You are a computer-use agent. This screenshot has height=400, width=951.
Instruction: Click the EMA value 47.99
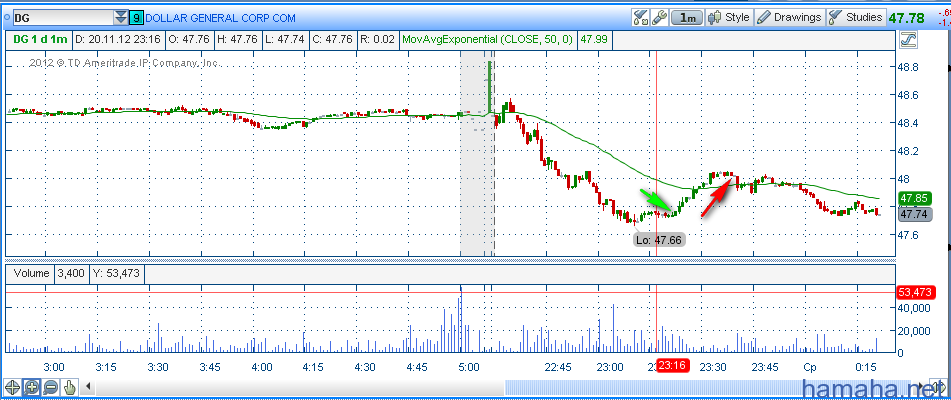[594, 41]
